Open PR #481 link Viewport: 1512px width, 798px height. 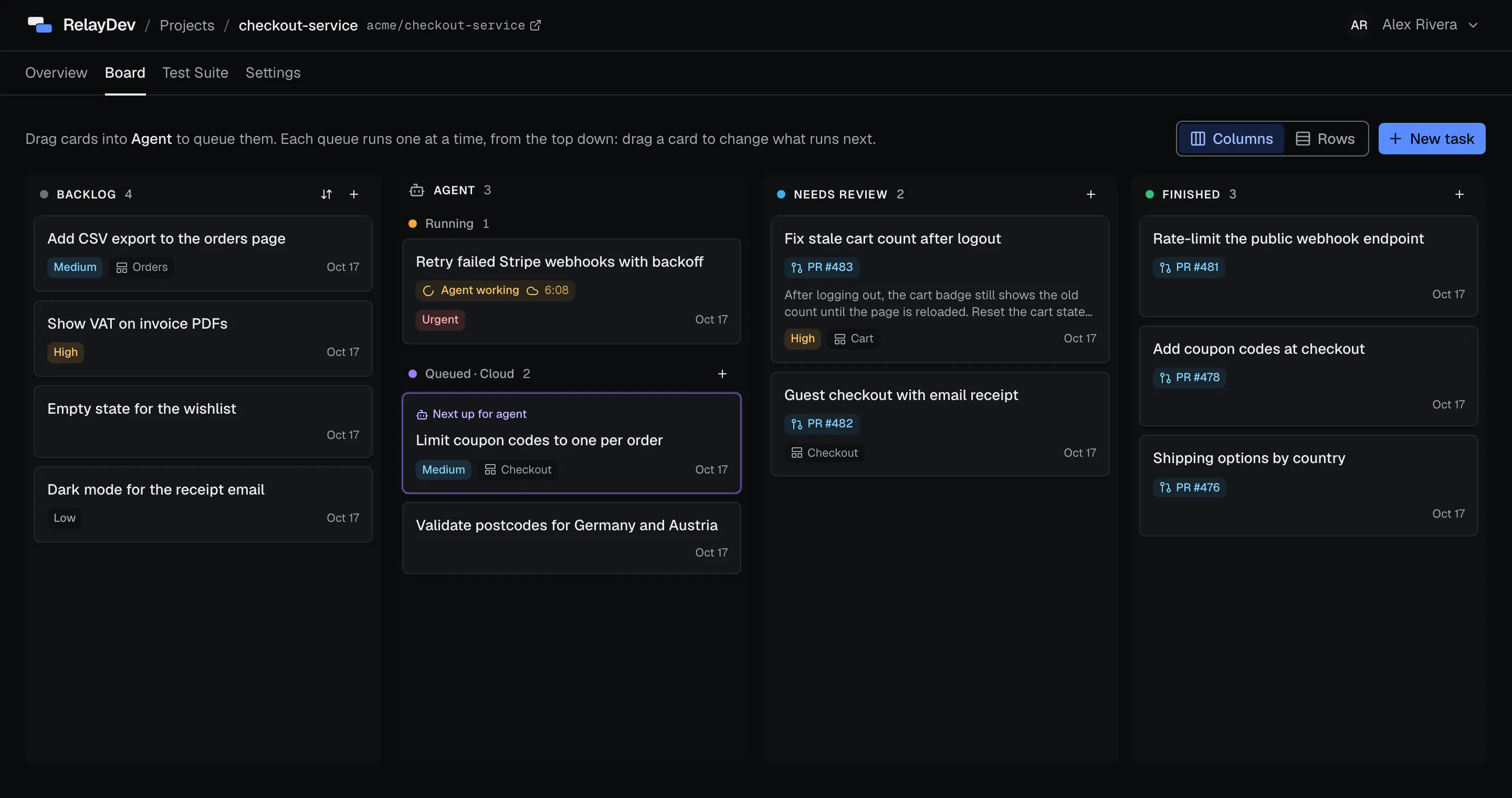pyautogui.click(x=1189, y=268)
